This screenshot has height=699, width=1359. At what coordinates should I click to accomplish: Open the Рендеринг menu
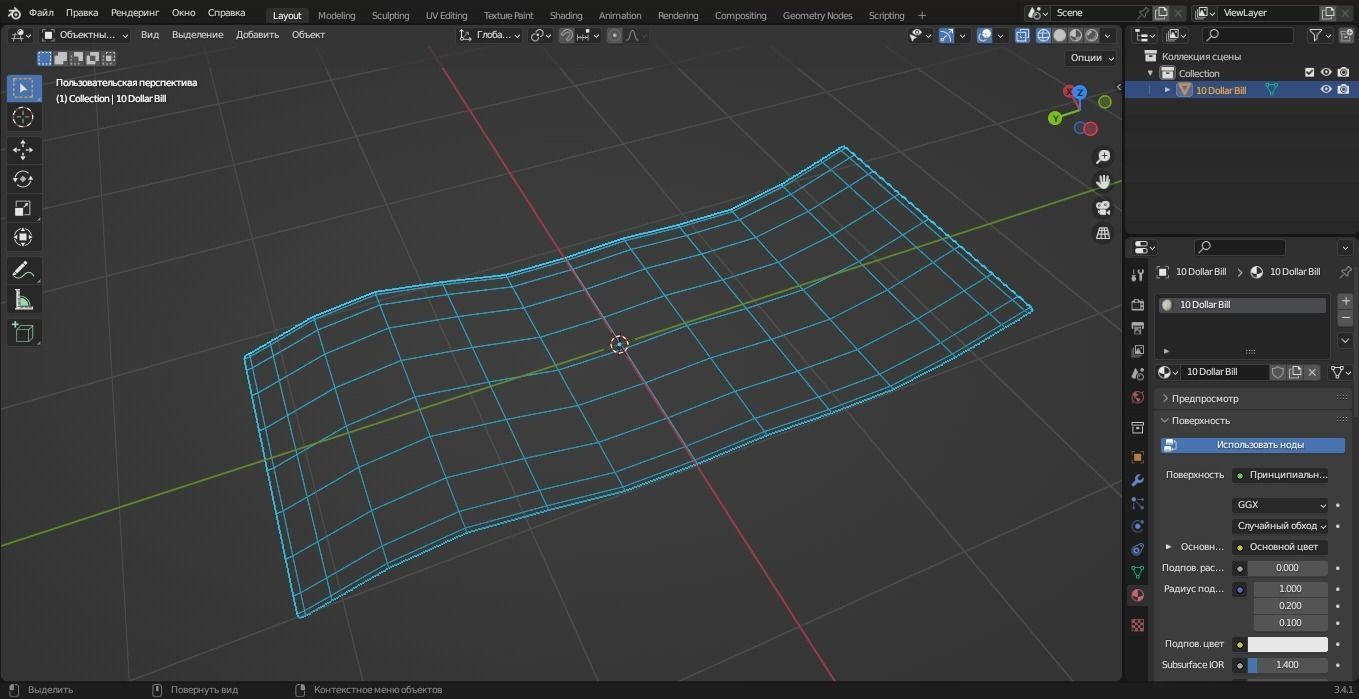point(135,13)
